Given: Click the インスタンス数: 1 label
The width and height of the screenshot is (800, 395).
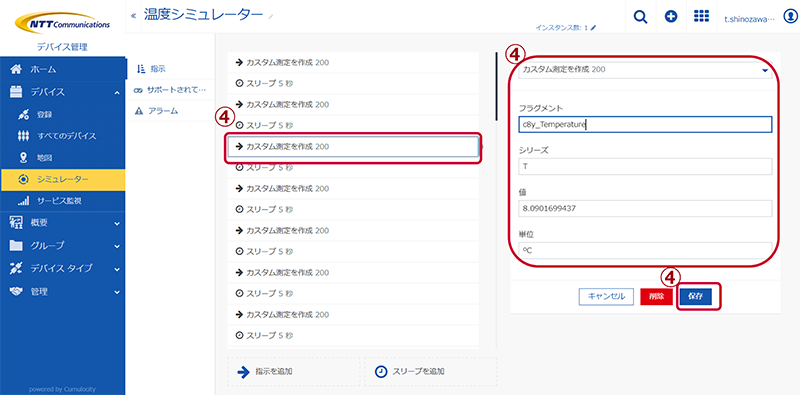Looking at the screenshot, I should [x=561, y=28].
